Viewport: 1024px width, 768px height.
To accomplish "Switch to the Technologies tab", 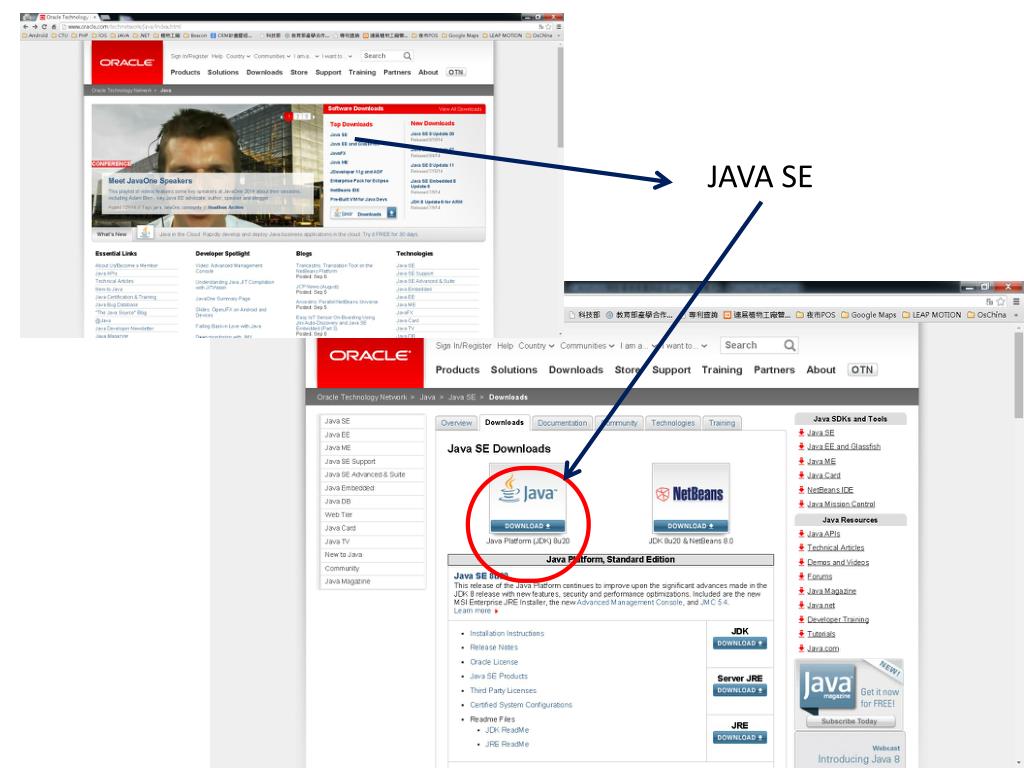I will point(673,423).
